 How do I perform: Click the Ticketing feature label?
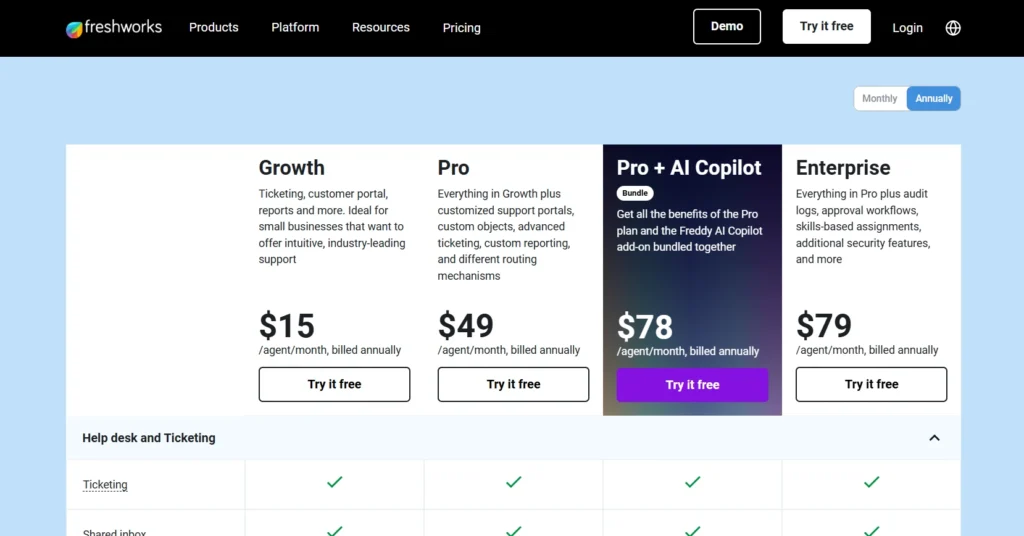105,485
